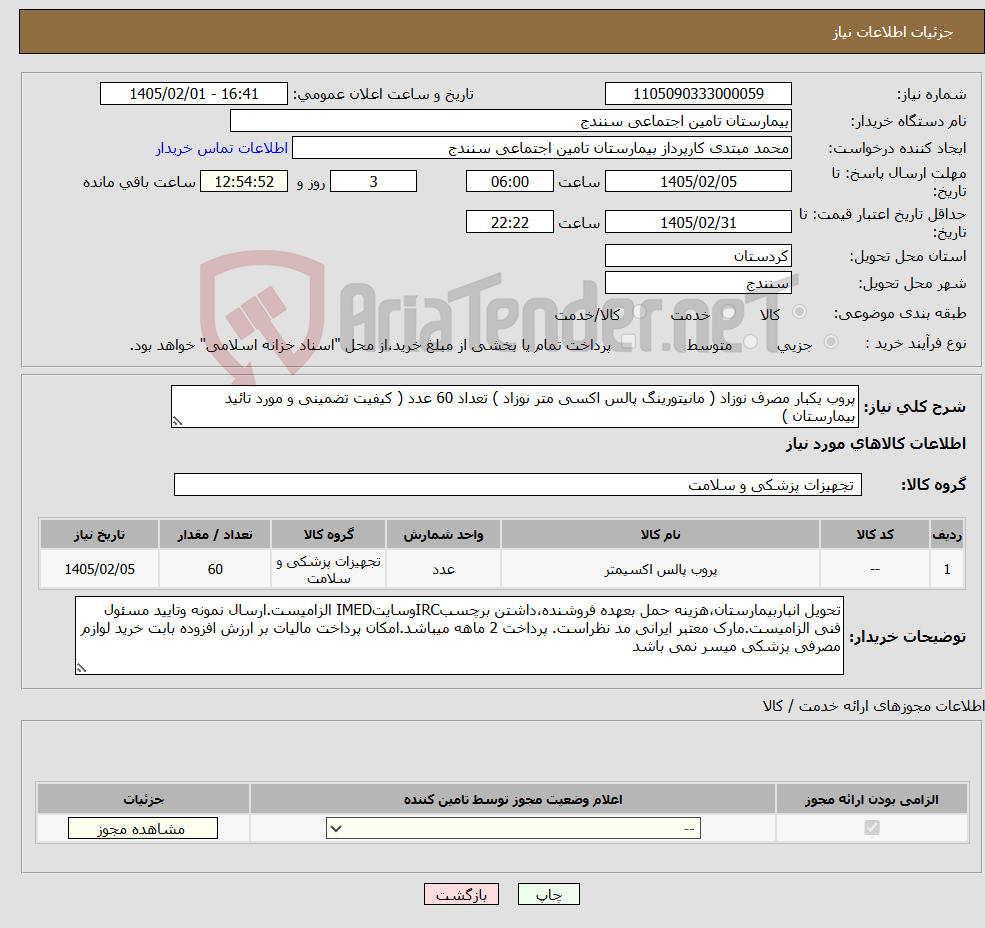
Task: Open اطلاعات تماس خریدار link
Action: coord(222,148)
